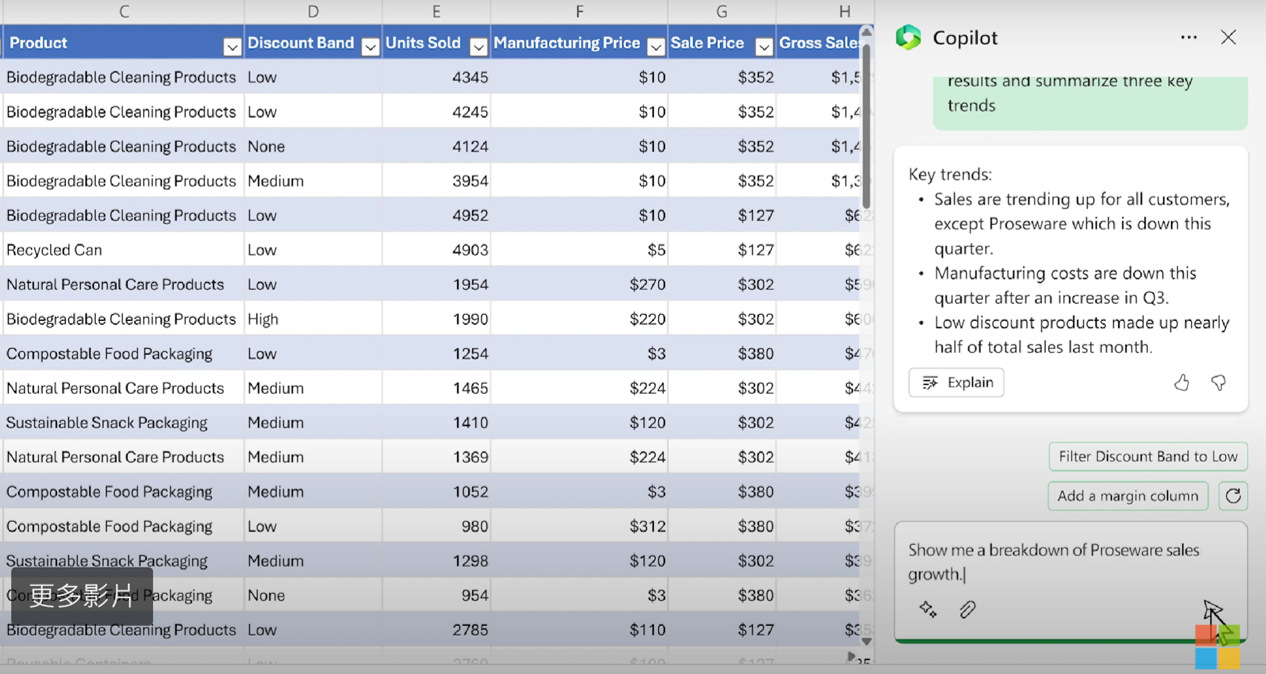The height and width of the screenshot is (674, 1266).
Task: Click in the Copilot prompt text box
Action: click(x=1070, y=562)
